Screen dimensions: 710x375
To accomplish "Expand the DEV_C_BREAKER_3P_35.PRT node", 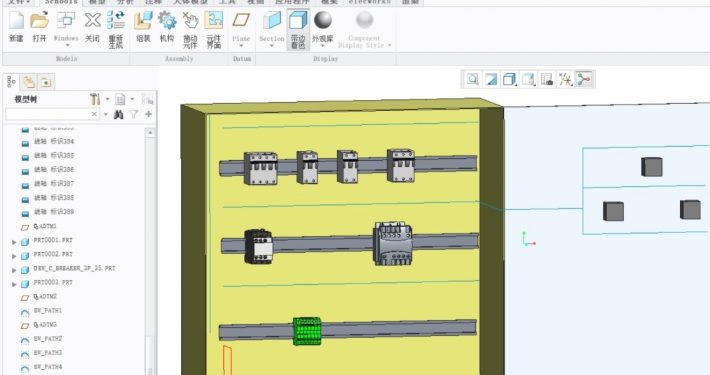I will pyautogui.click(x=14, y=269).
